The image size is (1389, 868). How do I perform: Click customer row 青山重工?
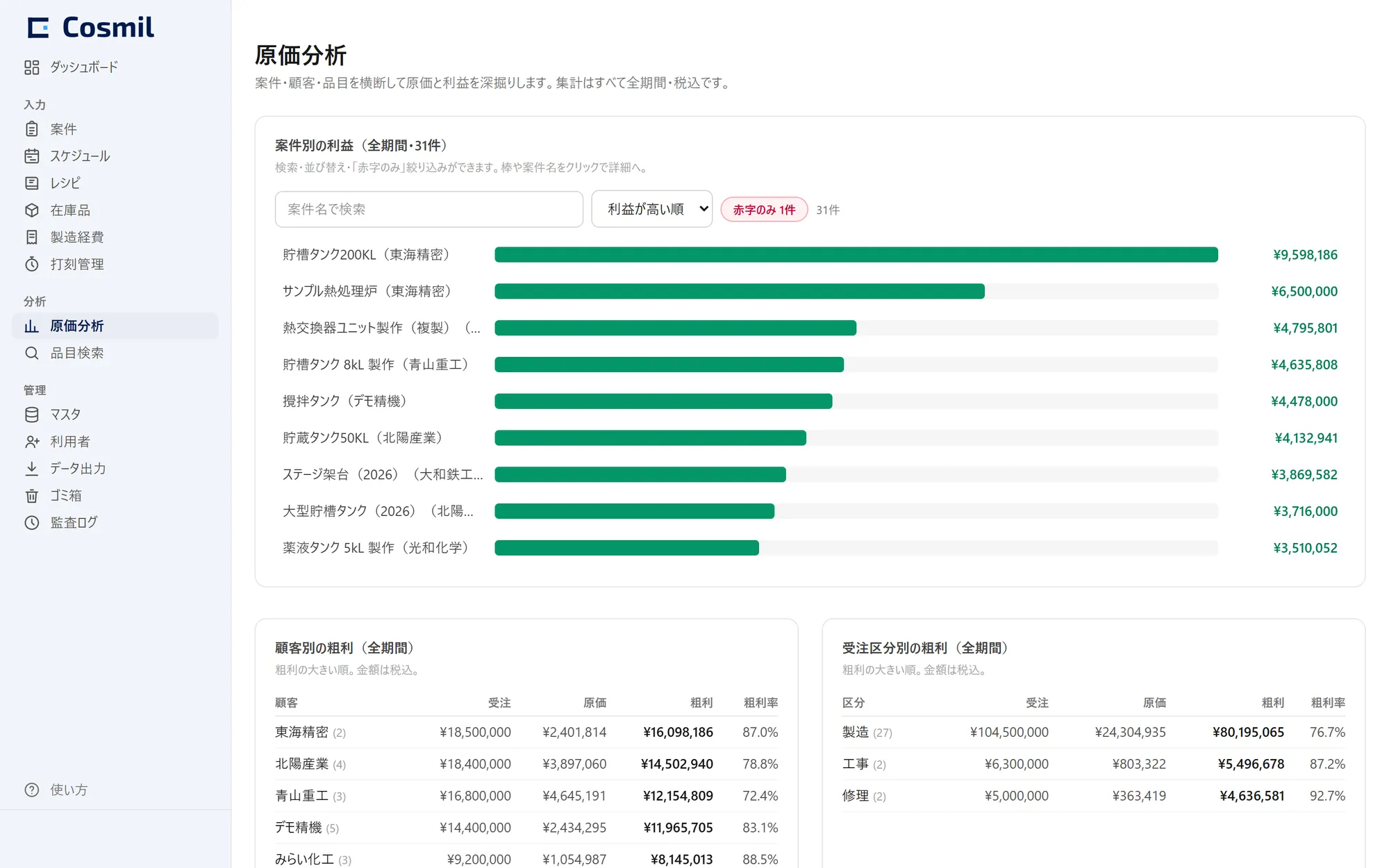point(526,796)
